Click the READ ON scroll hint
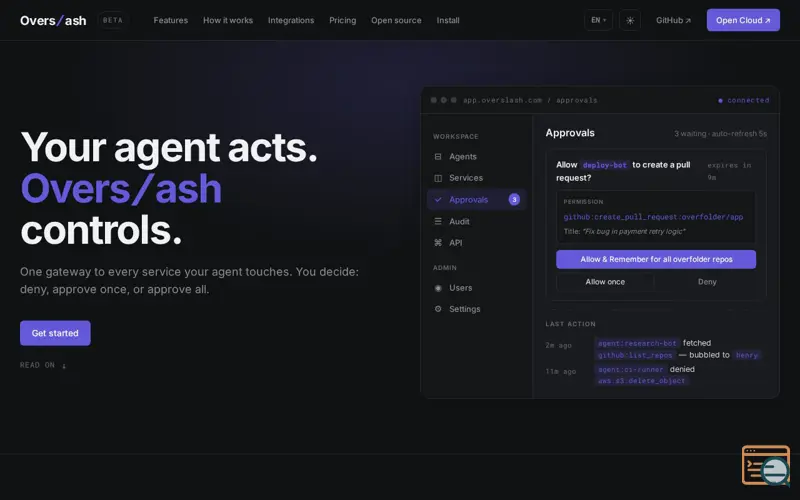 click(x=43, y=365)
